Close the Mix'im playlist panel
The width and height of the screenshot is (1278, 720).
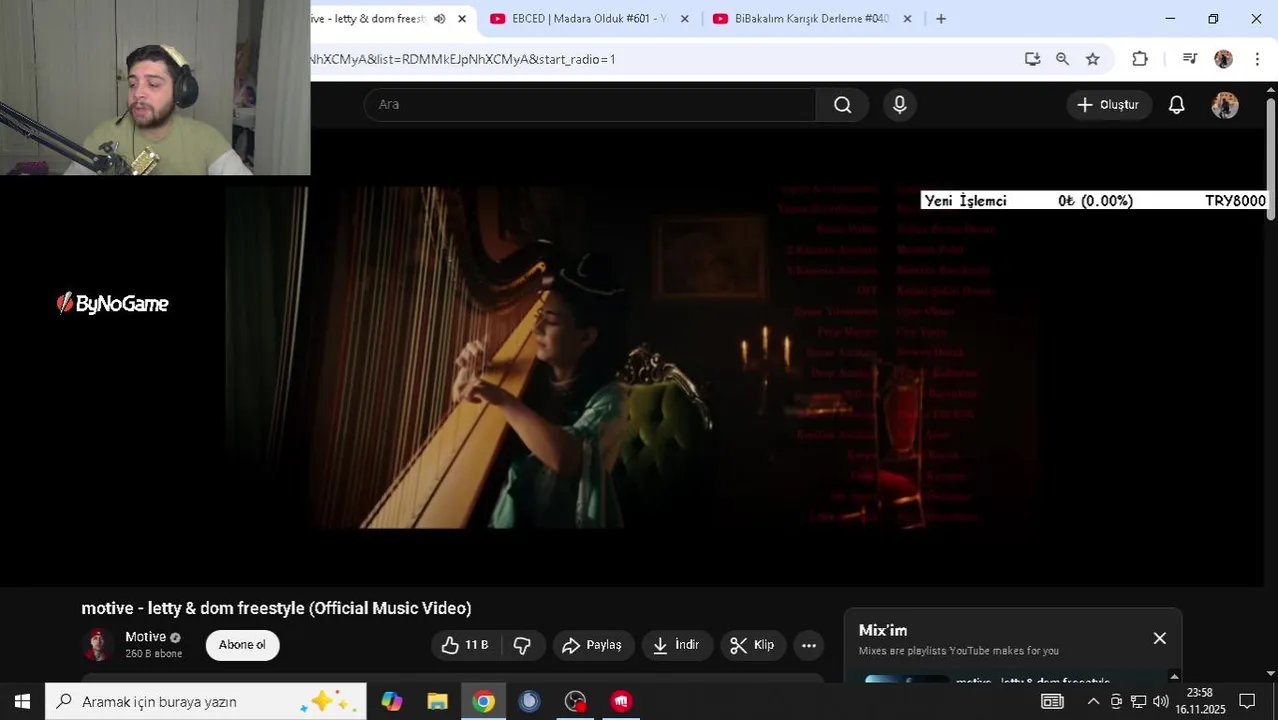[1160, 638]
